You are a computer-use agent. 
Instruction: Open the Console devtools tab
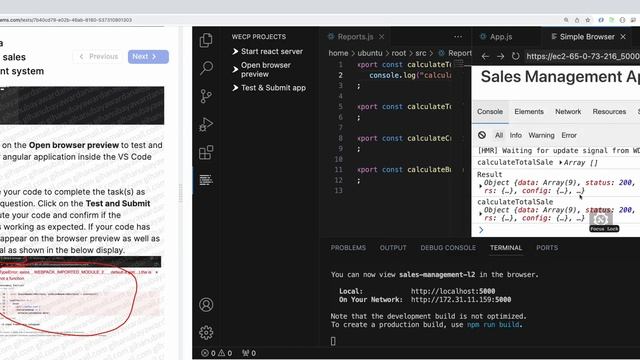(x=490, y=111)
